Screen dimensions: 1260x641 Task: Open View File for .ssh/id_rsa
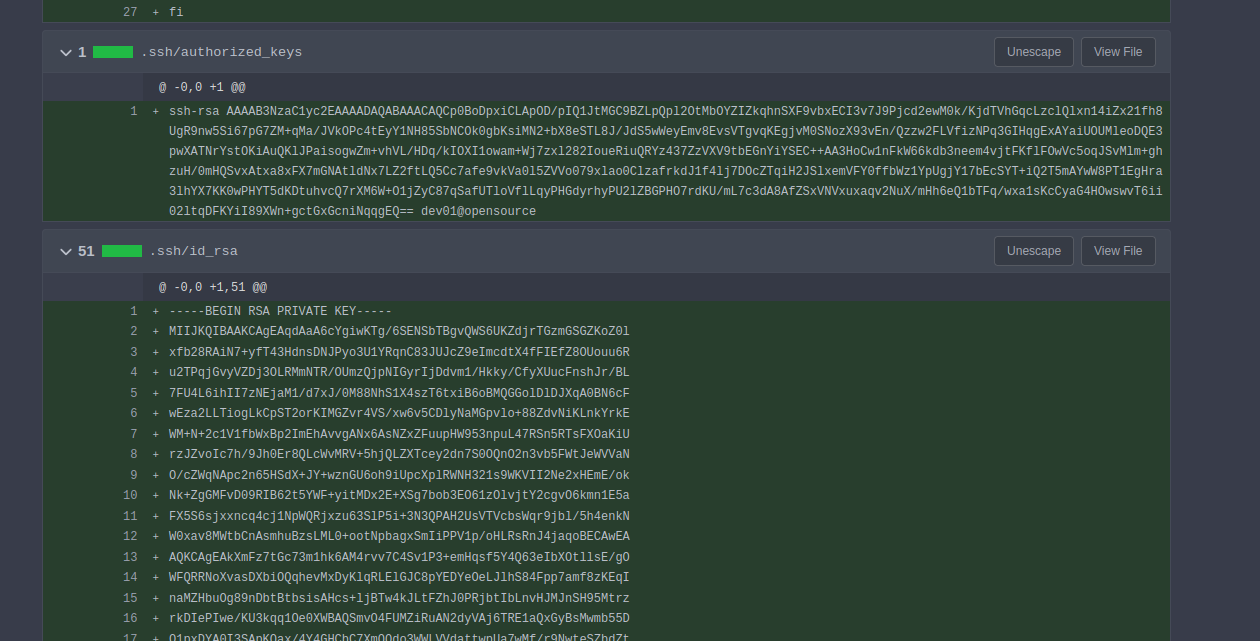point(1118,251)
